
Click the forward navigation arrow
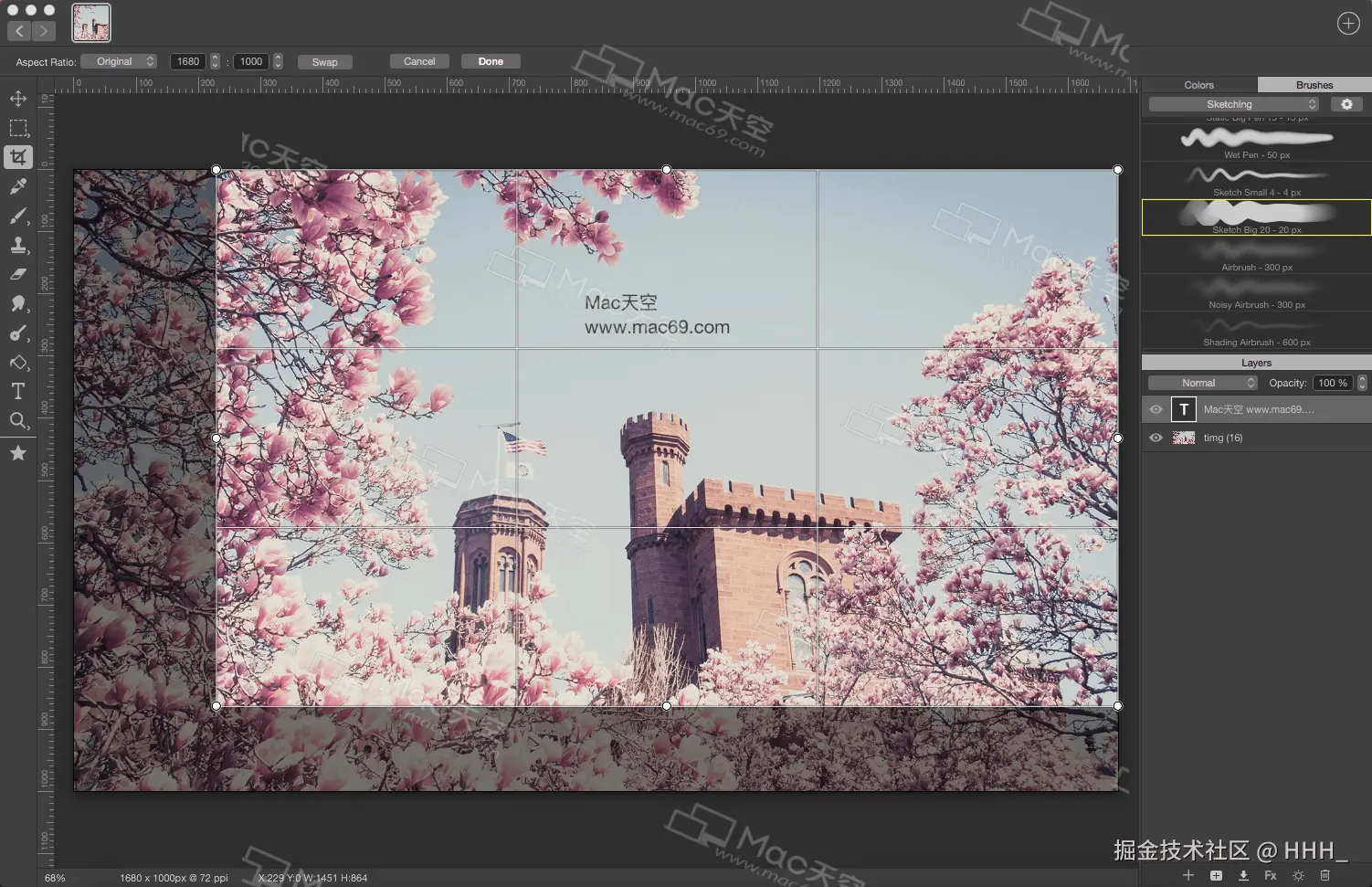44,31
